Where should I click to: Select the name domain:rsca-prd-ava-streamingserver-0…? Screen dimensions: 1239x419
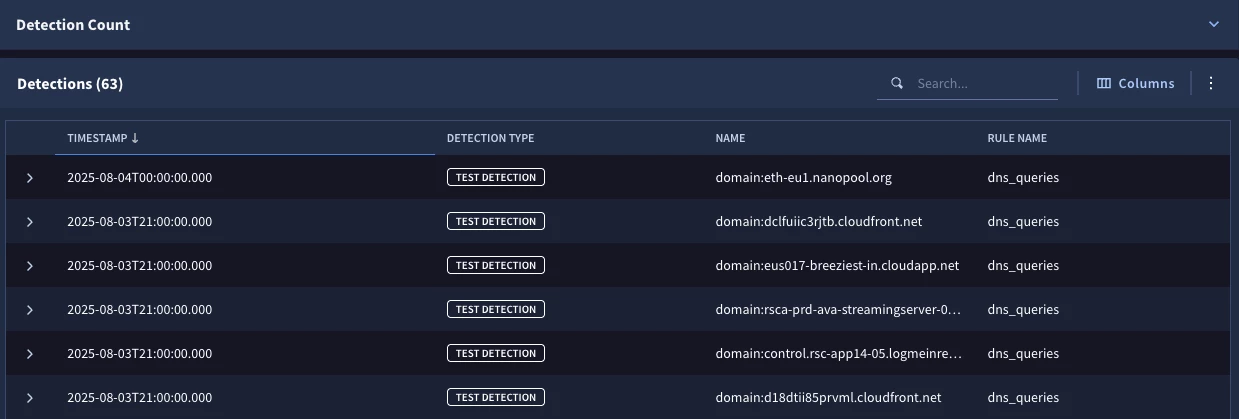point(838,310)
